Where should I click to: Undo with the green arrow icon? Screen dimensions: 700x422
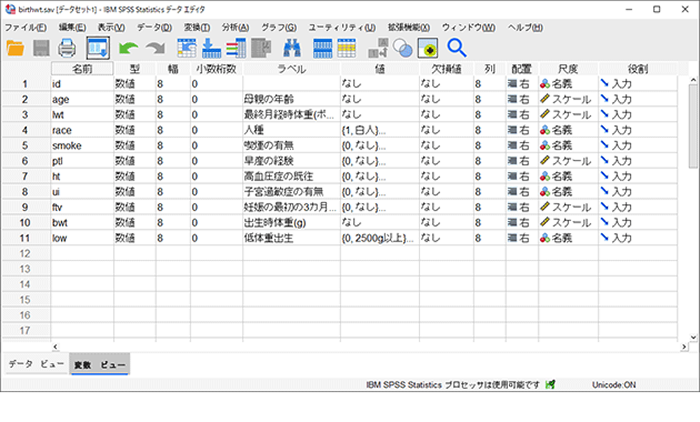pos(128,48)
